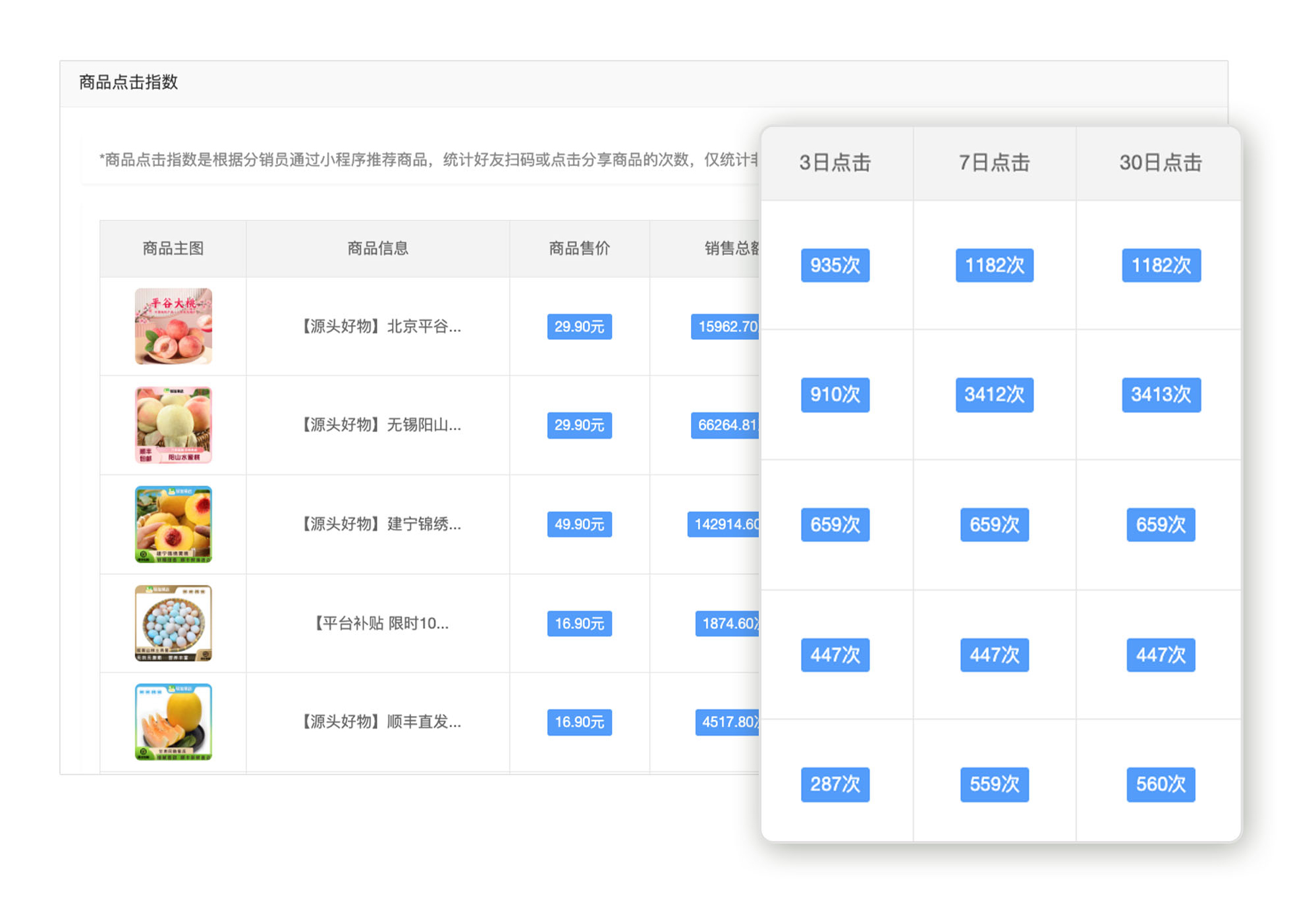The width and height of the screenshot is (1316, 905).
Task: Click the Beijing Pinggu peach product thumbnail
Action: [173, 326]
